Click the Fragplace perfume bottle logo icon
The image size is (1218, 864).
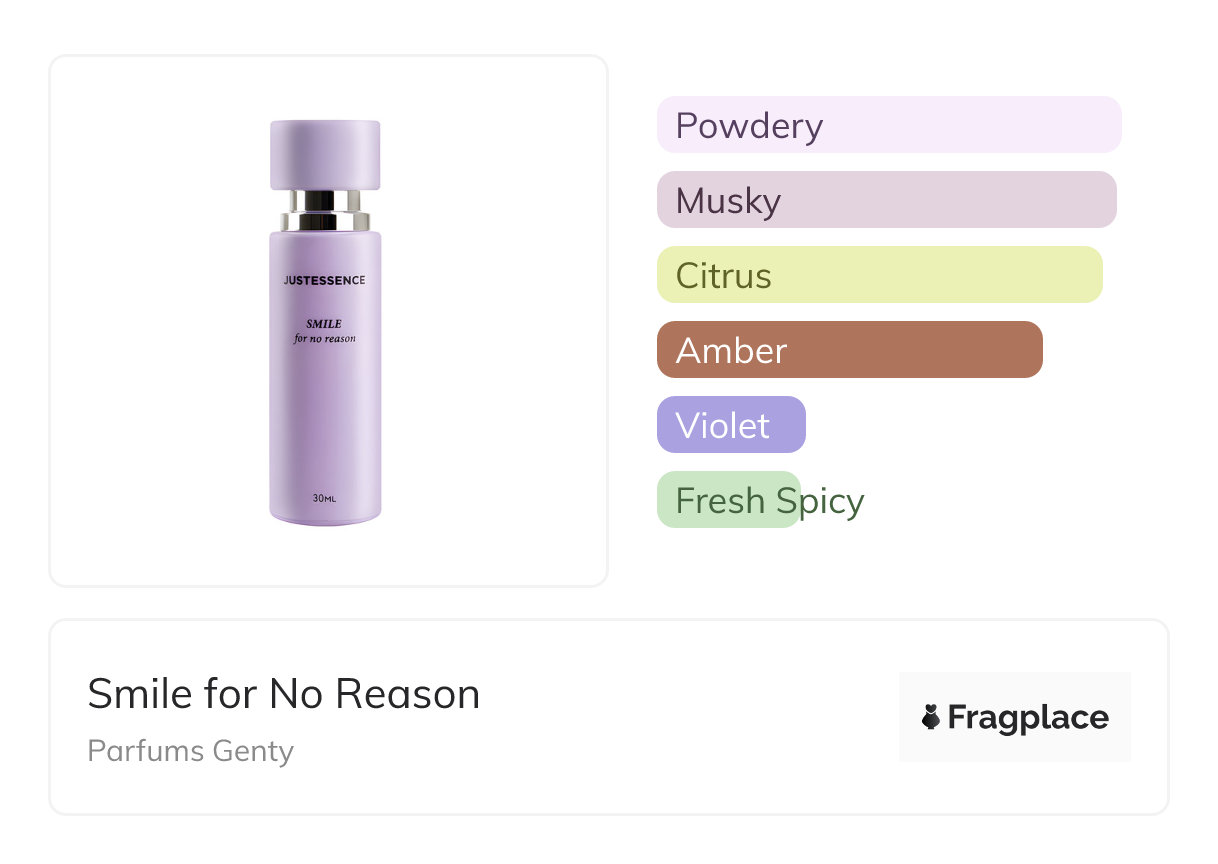(x=931, y=717)
